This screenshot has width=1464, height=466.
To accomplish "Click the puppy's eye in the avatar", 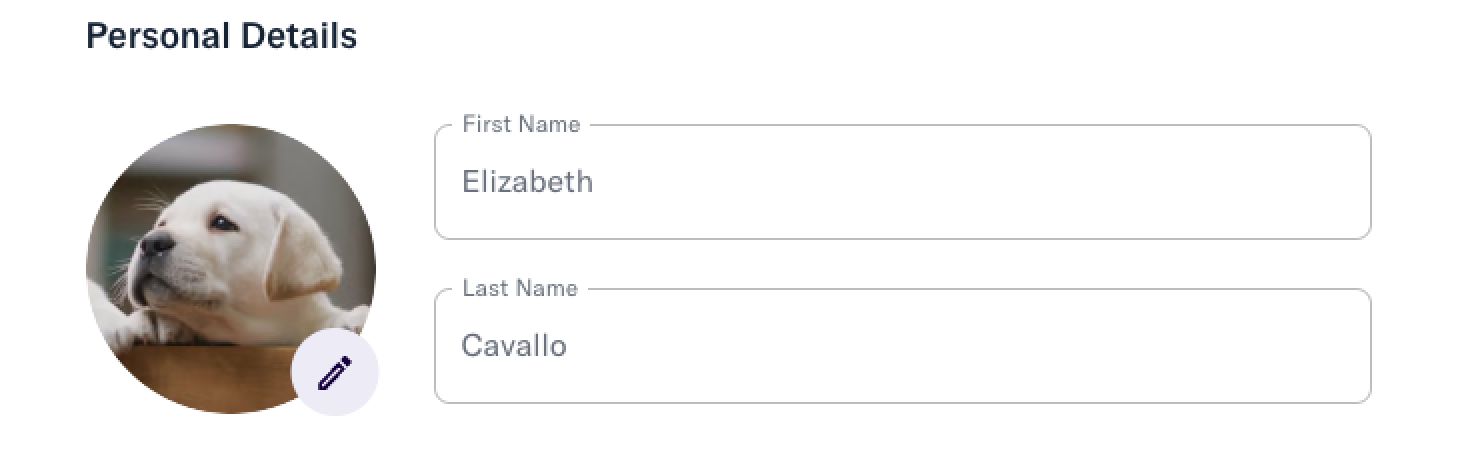I will click(x=223, y=222).
